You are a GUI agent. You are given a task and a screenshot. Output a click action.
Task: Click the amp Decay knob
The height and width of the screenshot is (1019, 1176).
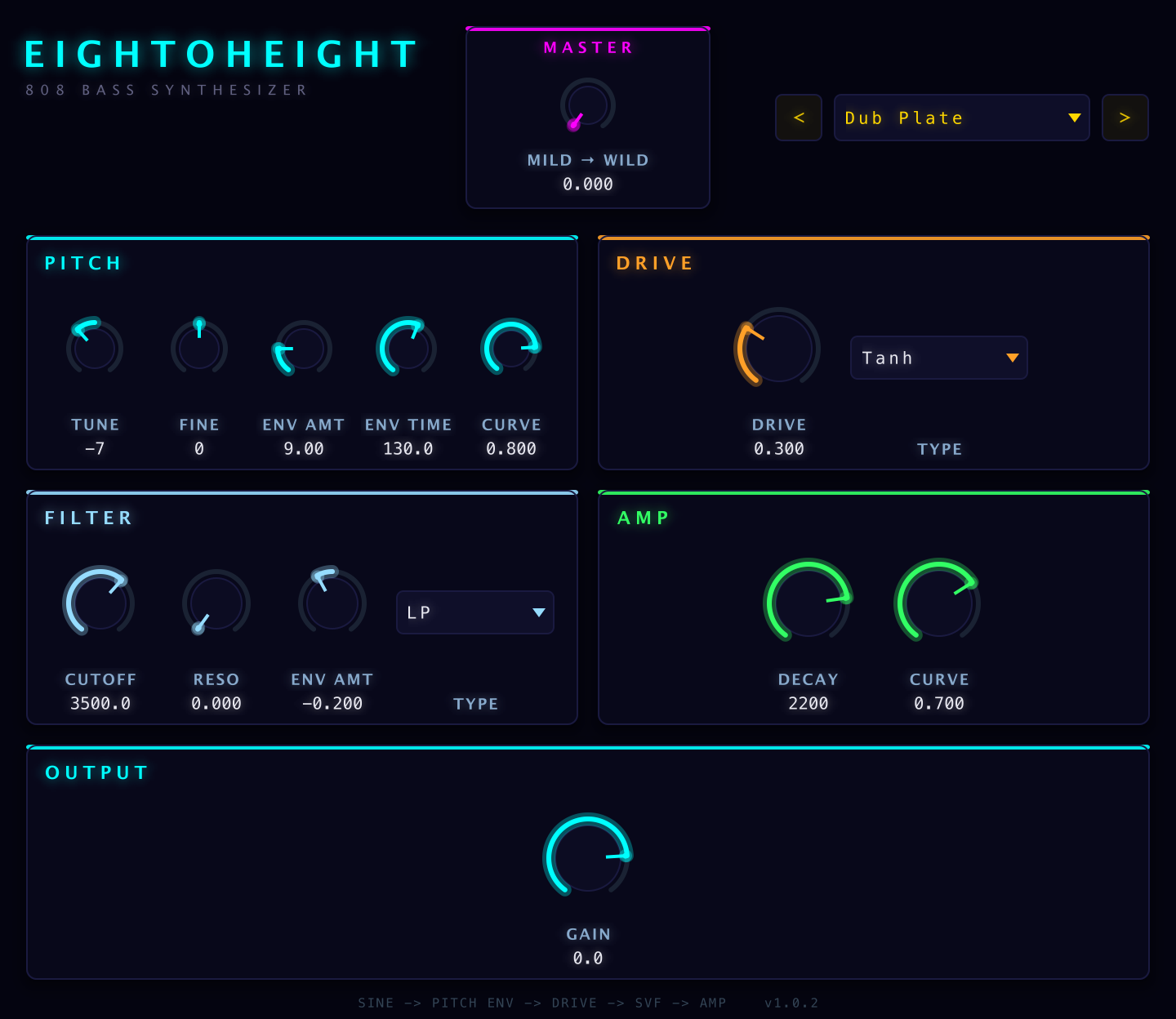(x=808, y=602)
